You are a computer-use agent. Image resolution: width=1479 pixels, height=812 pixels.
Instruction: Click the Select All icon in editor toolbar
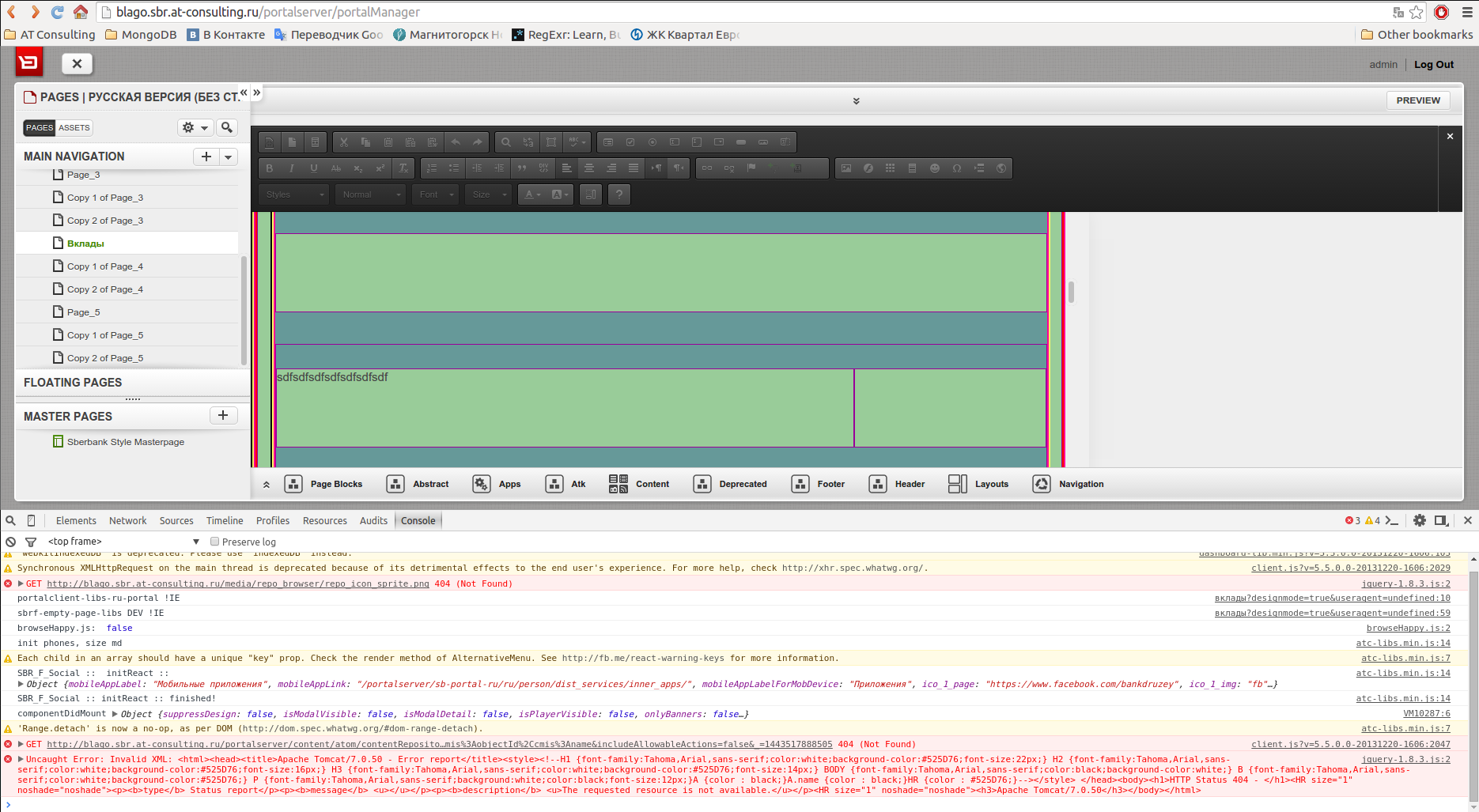pyautogui.click(x=551, y=142)
